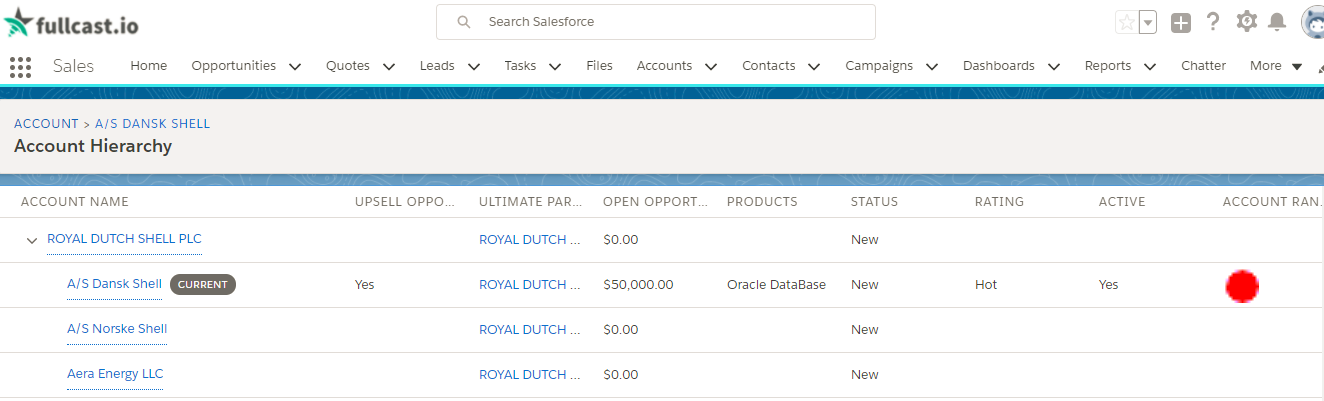This screenshot has width=1324, height=401.
Task: Click the $50,000.00 open opportunity value
Action: pyautogui.click(x=639, y=285)
